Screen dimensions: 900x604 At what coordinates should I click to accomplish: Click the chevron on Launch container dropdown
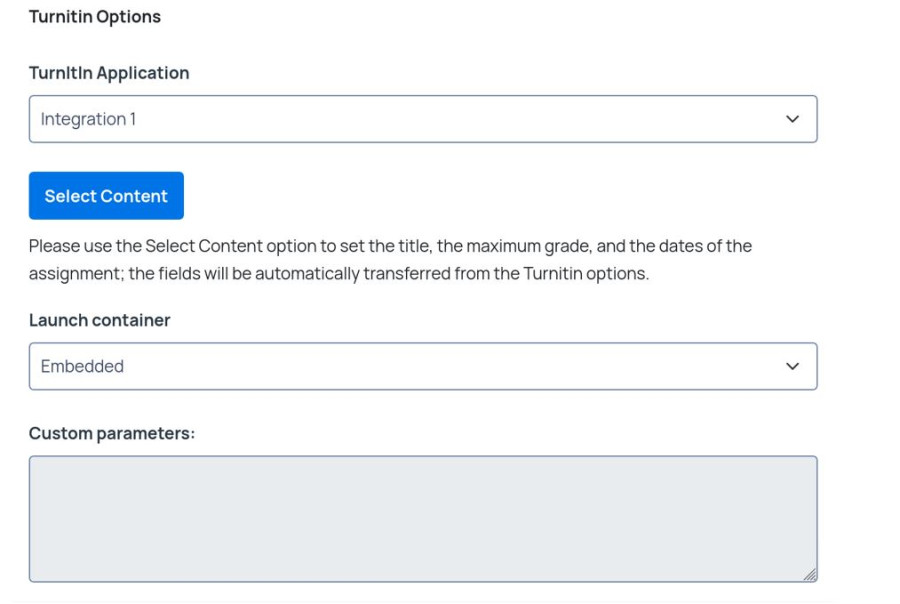click(x=792, y=366)
